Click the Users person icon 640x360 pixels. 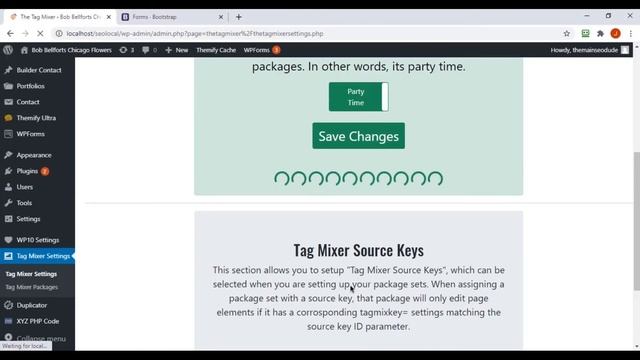[x=8, y=187]
